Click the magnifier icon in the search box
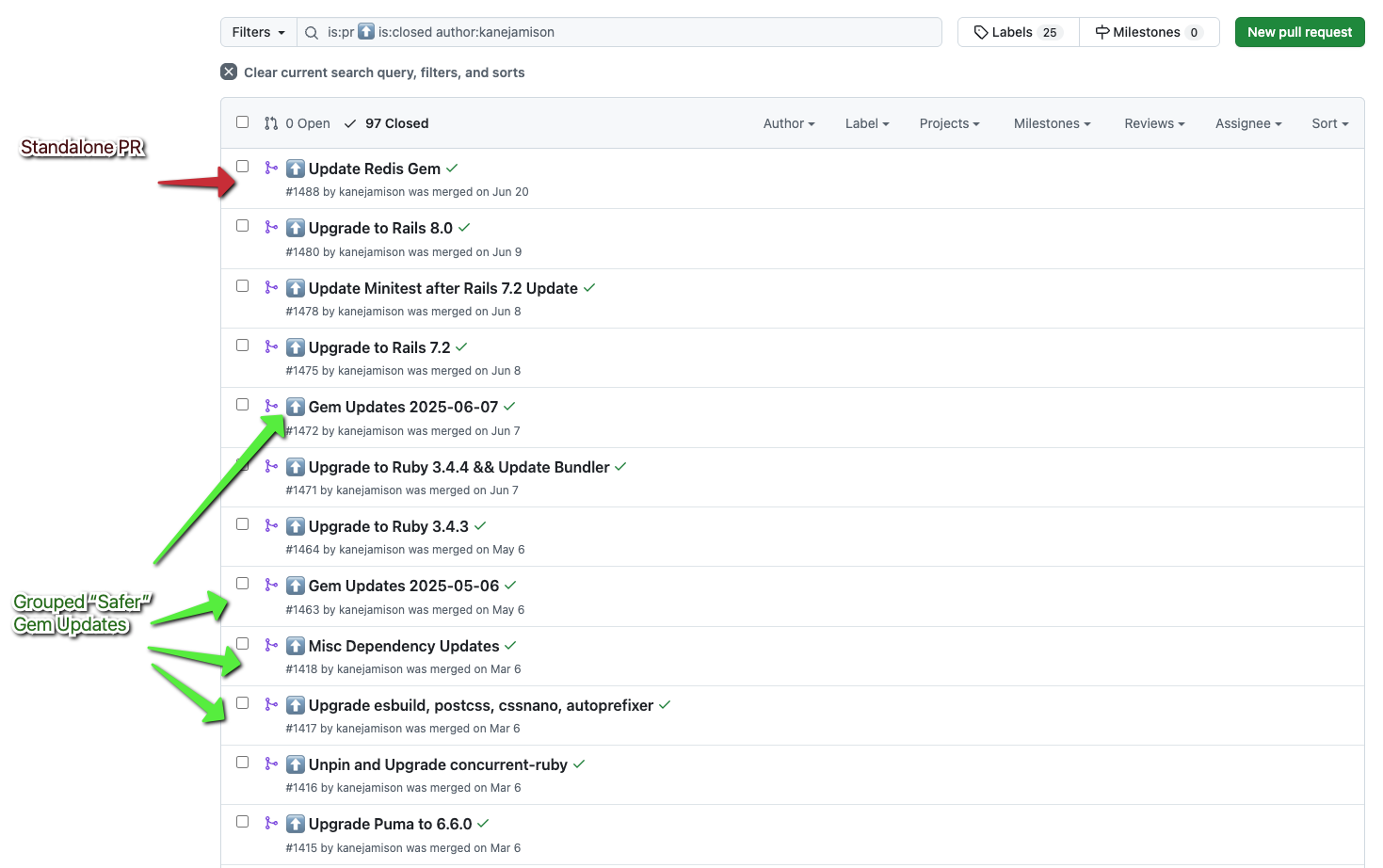 coord(312,32)
